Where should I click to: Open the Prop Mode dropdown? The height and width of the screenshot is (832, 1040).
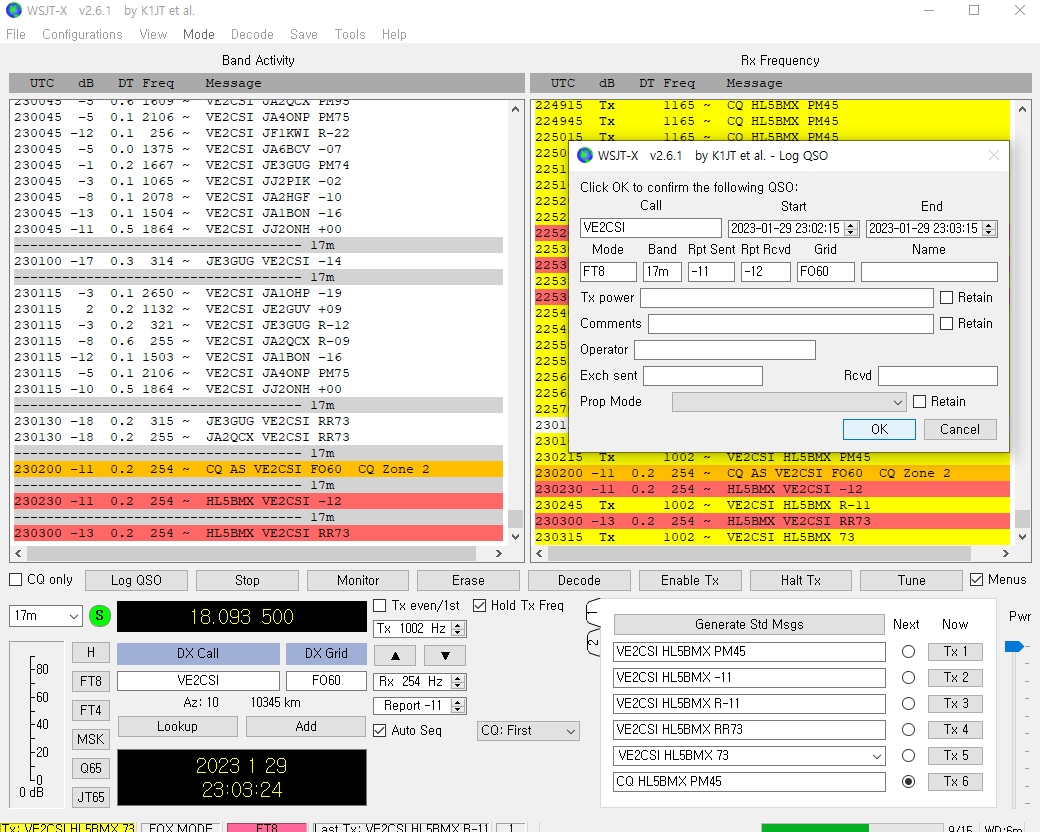789,402
